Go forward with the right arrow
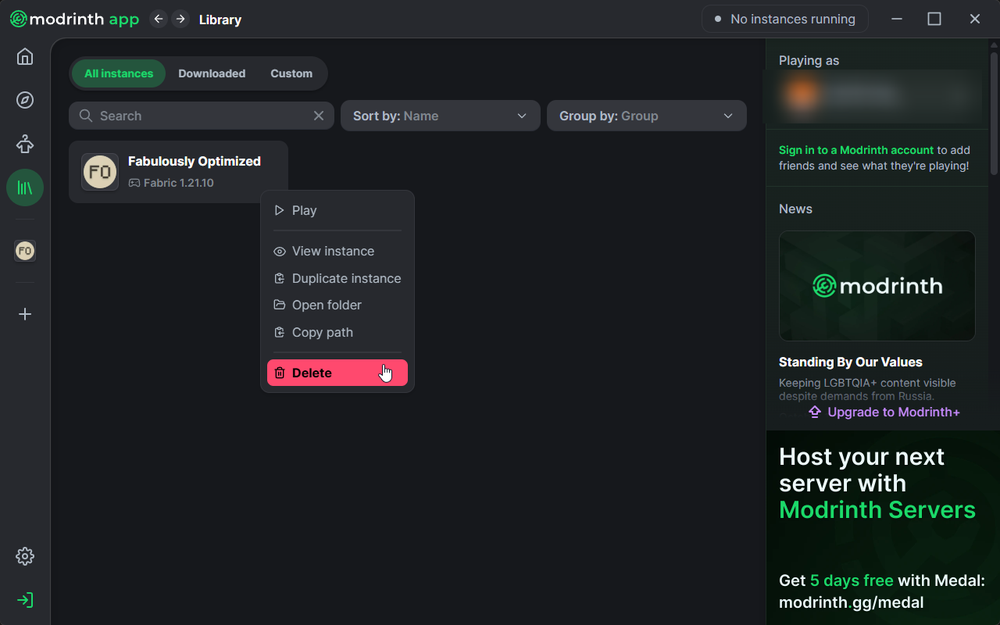The width and height of the screenshot is (1000, 625). (180, 19)
